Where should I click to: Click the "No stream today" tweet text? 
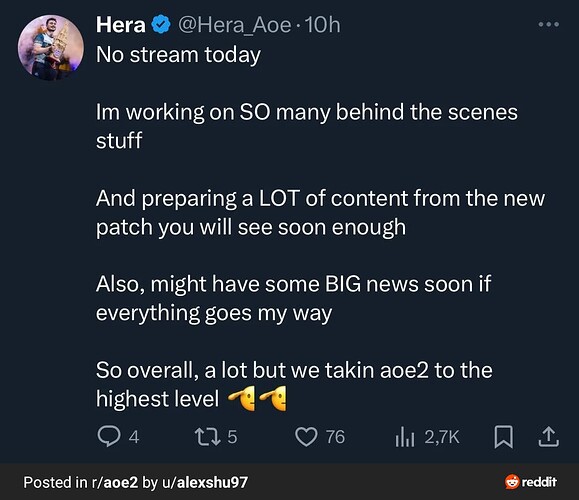click(x=178, y=55)
